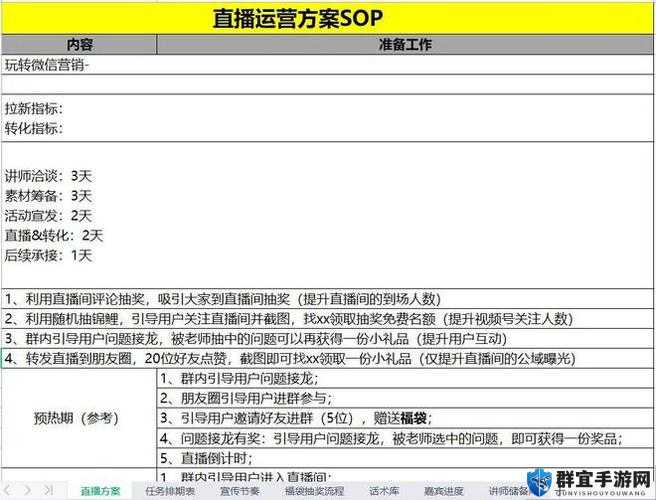This screenshot has width=656, height=500.
Task: Click cell 2、朋友圈引导用户进群参与；
Action: [x=405, y=398]
